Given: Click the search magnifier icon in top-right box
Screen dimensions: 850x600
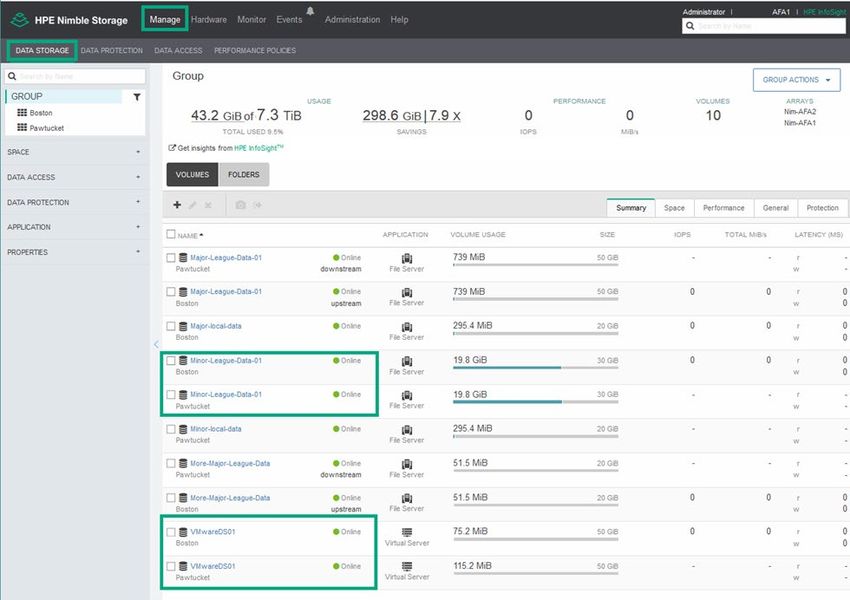Looking at the screenshot, I should coord(690,26).
